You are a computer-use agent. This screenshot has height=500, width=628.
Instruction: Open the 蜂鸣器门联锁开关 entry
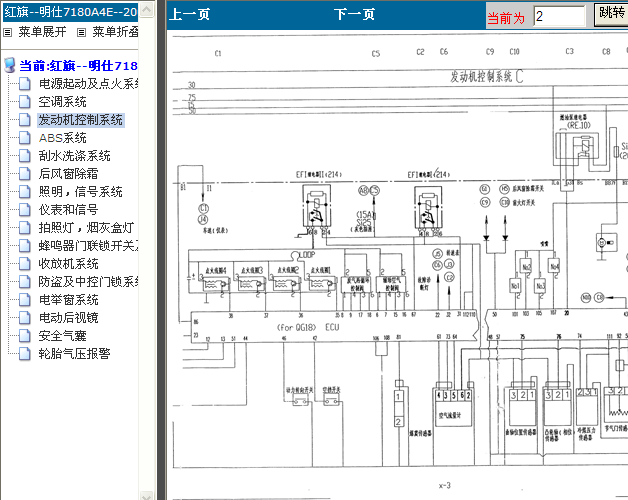(89, 246)
